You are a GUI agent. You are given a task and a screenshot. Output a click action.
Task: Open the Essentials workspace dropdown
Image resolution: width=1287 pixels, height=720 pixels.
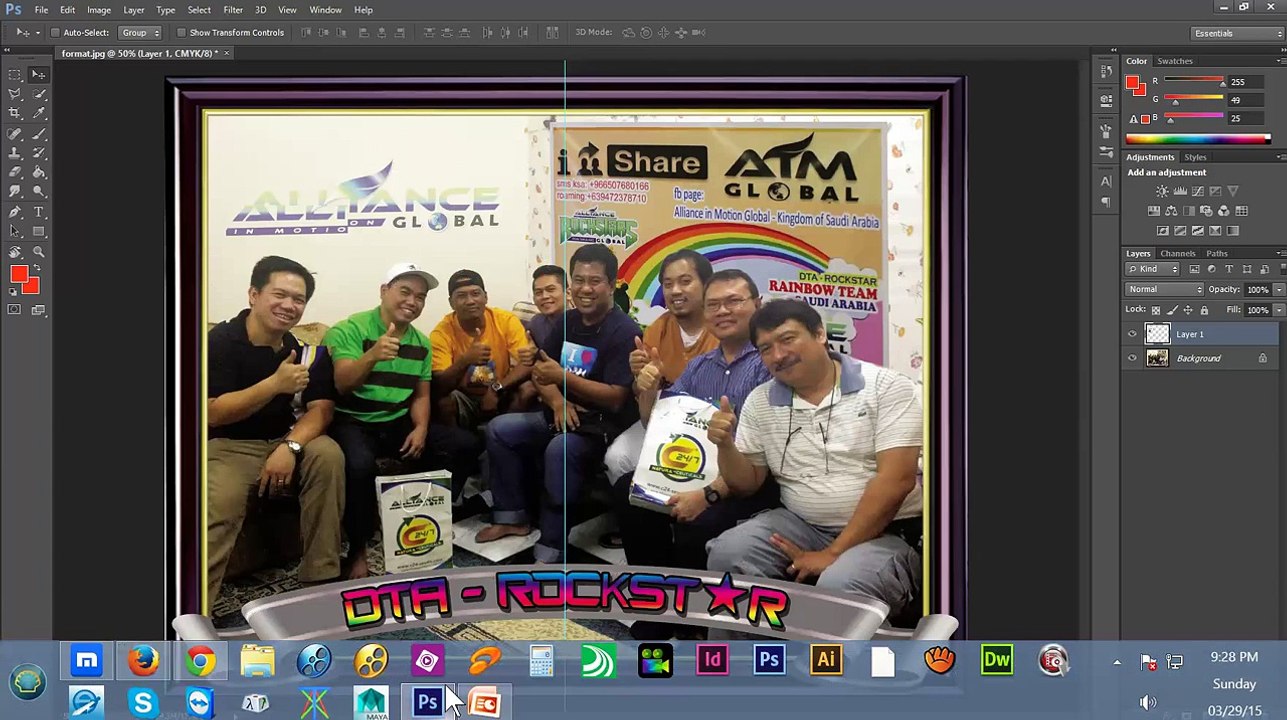1236,33
